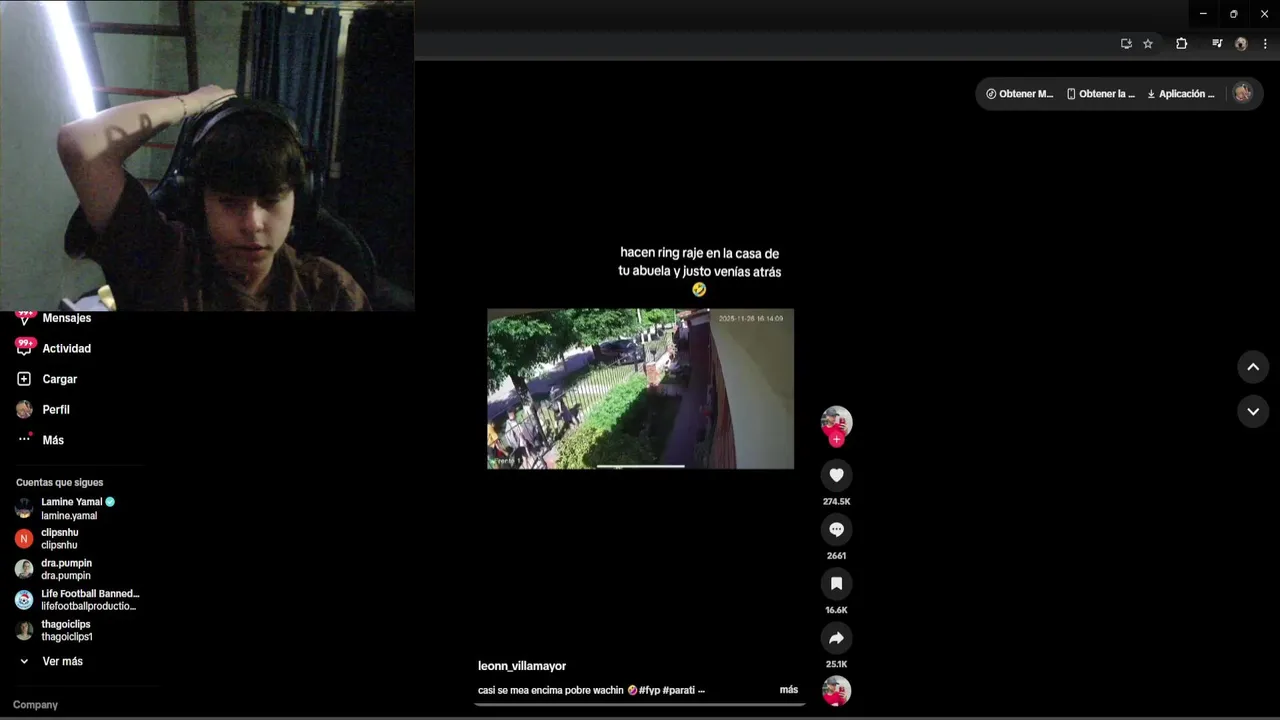Click 2661 comments count

[x=836, y=556]
